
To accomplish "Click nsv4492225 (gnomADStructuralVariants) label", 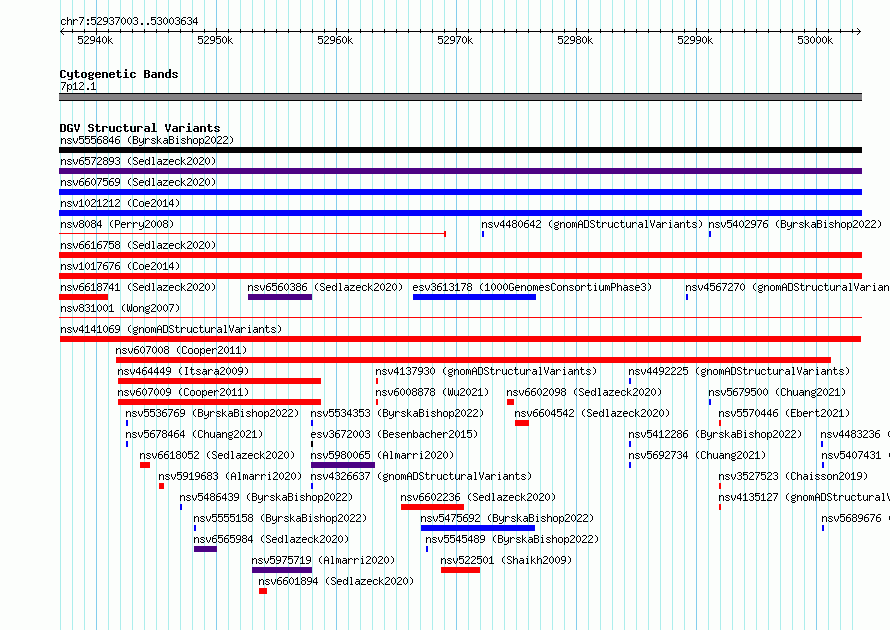I will [x=739, y=371].
